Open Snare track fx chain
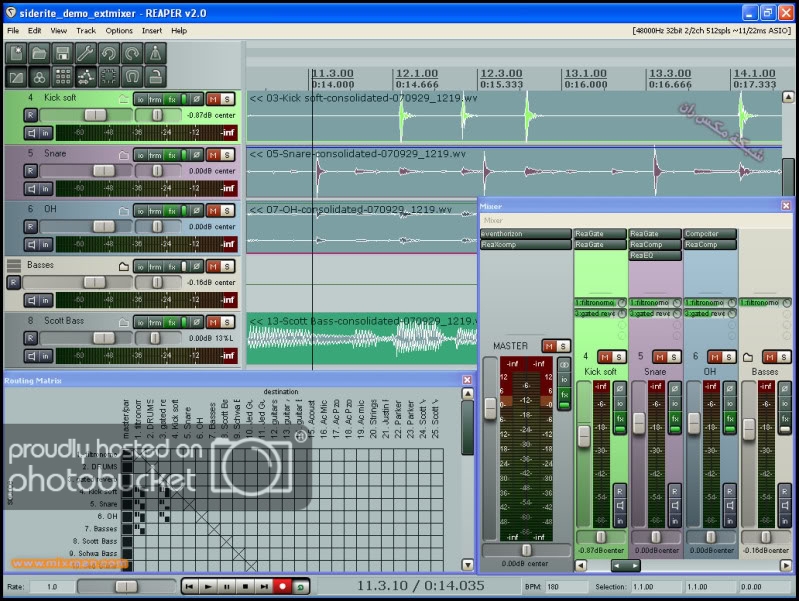 172,155
